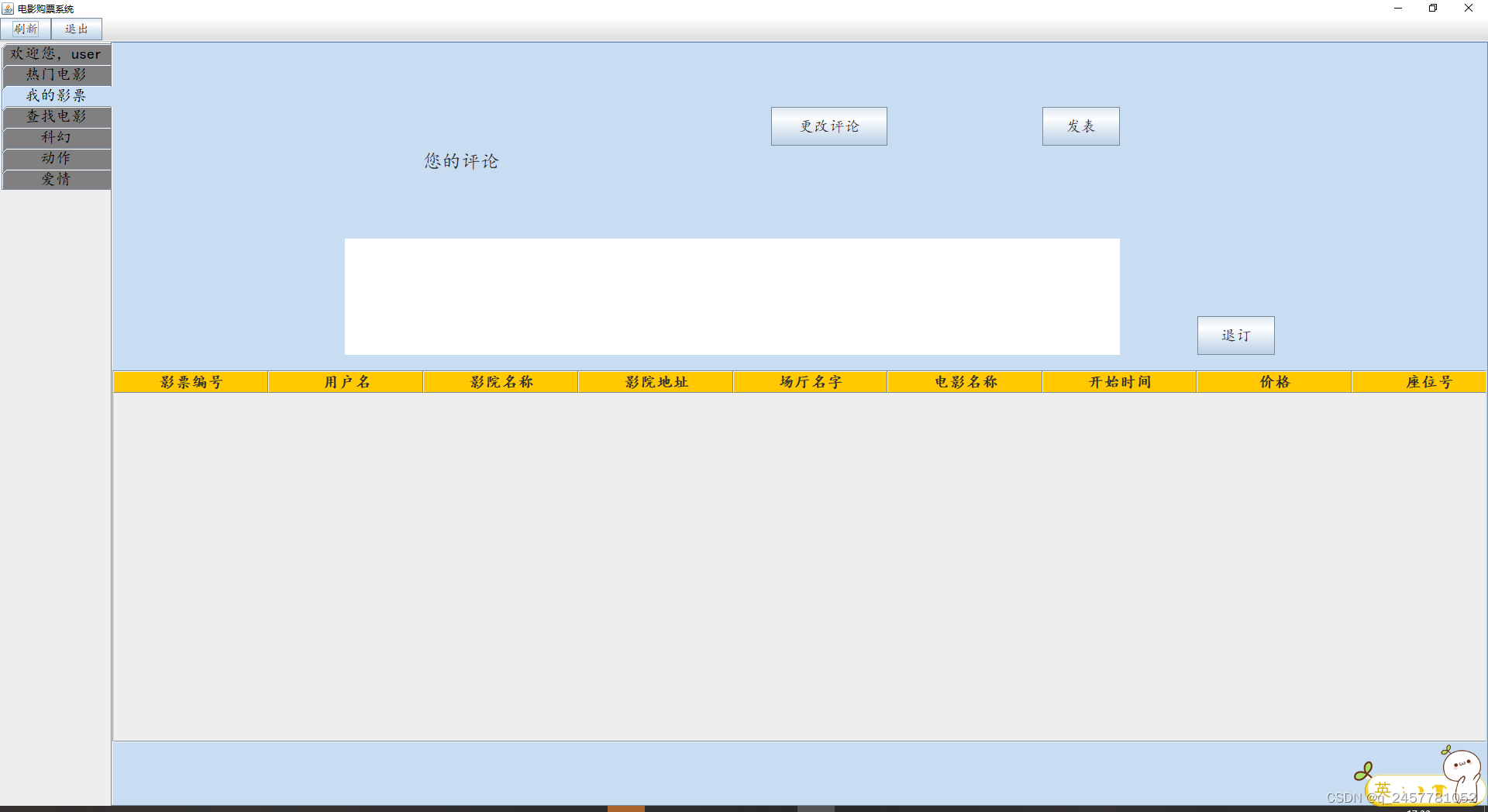Open the 动作 category tab

pyautogui.click(x=57, y=158)
